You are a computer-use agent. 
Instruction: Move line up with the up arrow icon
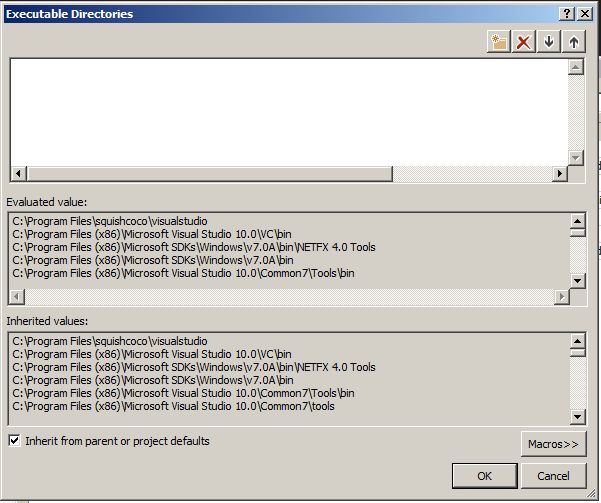(574, 41)
